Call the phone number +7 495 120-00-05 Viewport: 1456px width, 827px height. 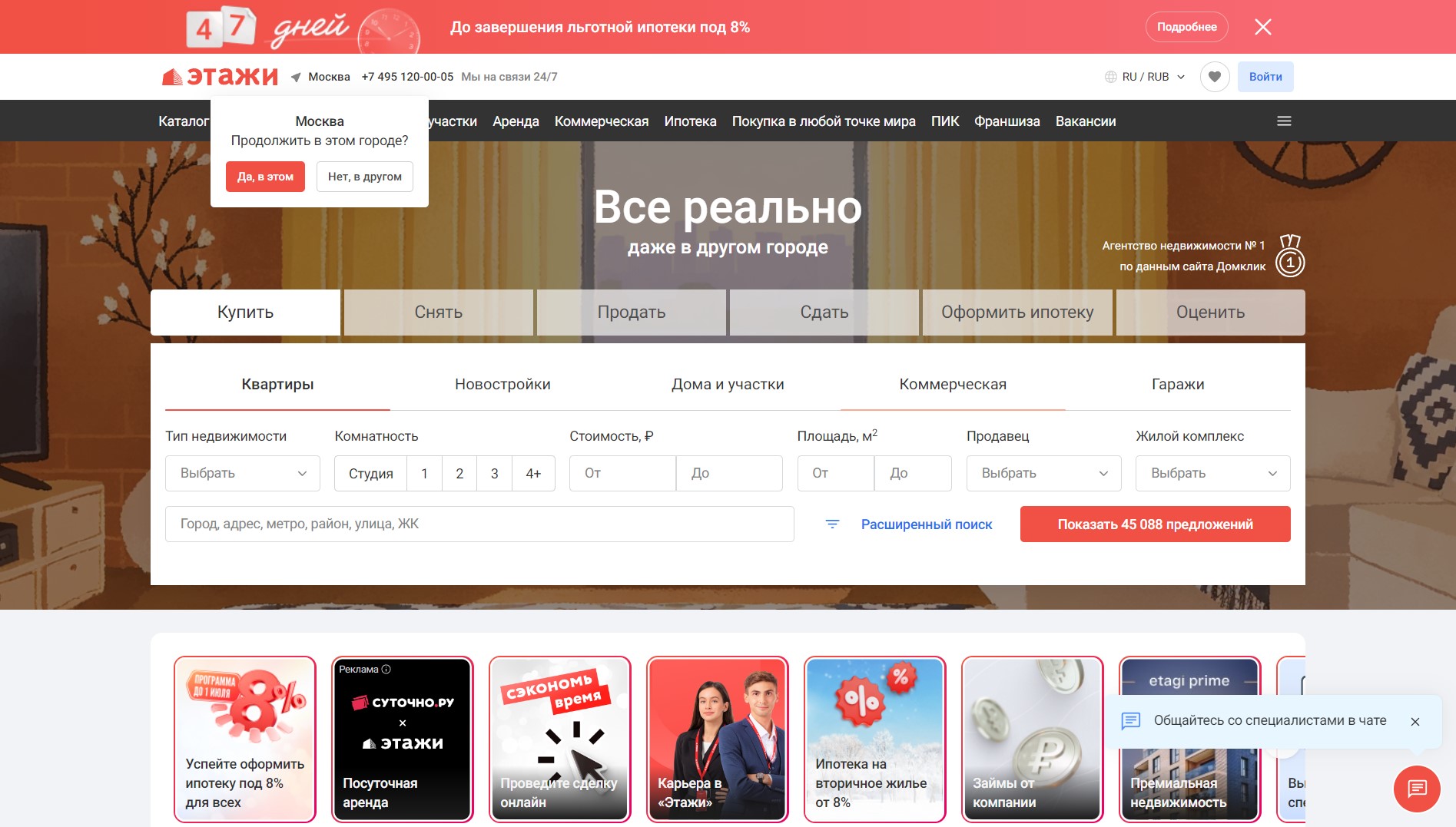pyautogui.click(x=407, y=77)
